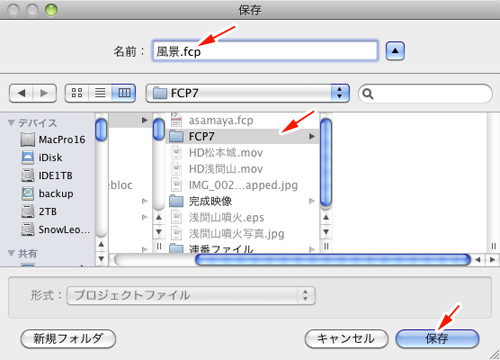Switch to icon view mode

tap(77, 93)
